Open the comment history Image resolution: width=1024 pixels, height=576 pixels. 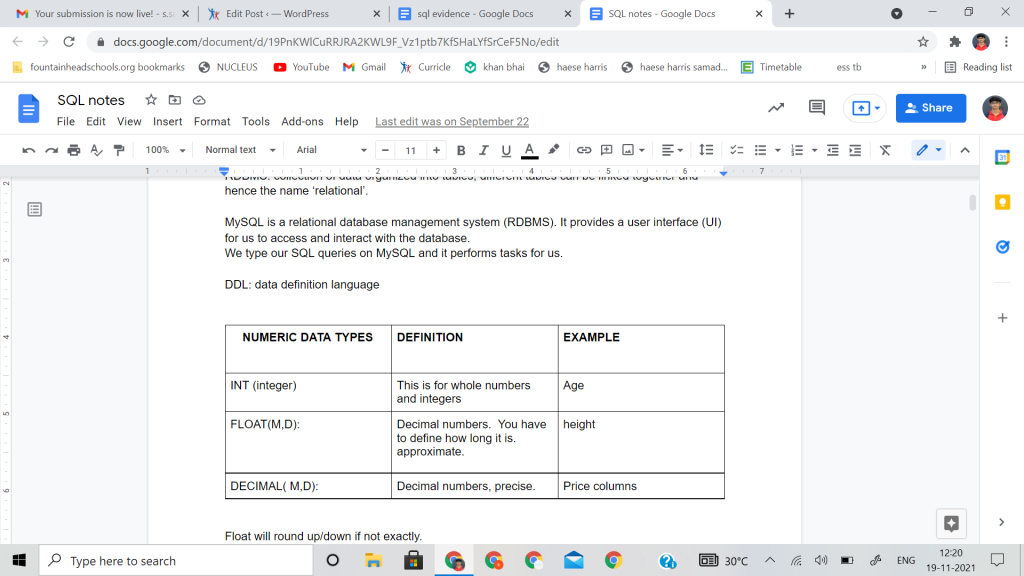[816, 108]
